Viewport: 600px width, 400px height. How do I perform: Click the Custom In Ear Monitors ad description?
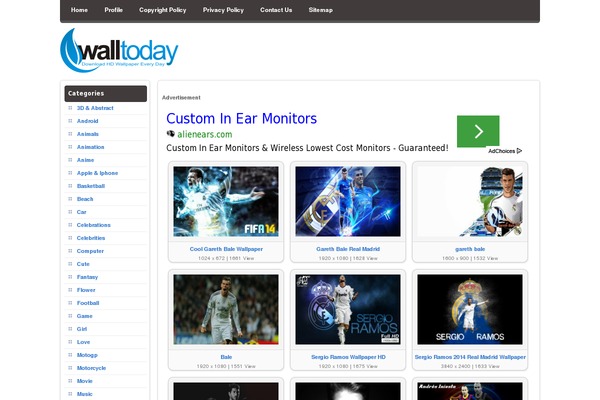[307, 148]
